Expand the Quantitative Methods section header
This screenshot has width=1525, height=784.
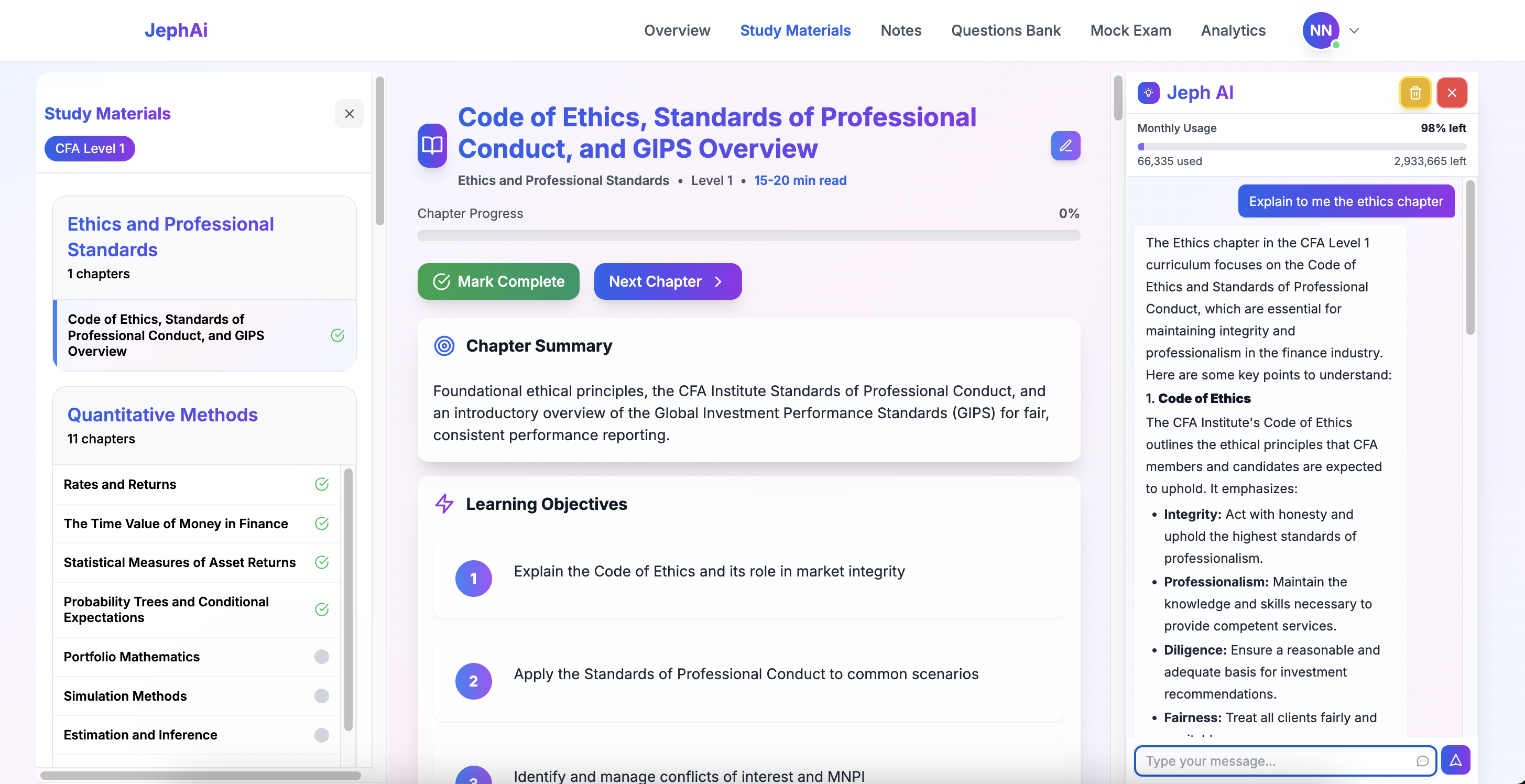(162, 415)
